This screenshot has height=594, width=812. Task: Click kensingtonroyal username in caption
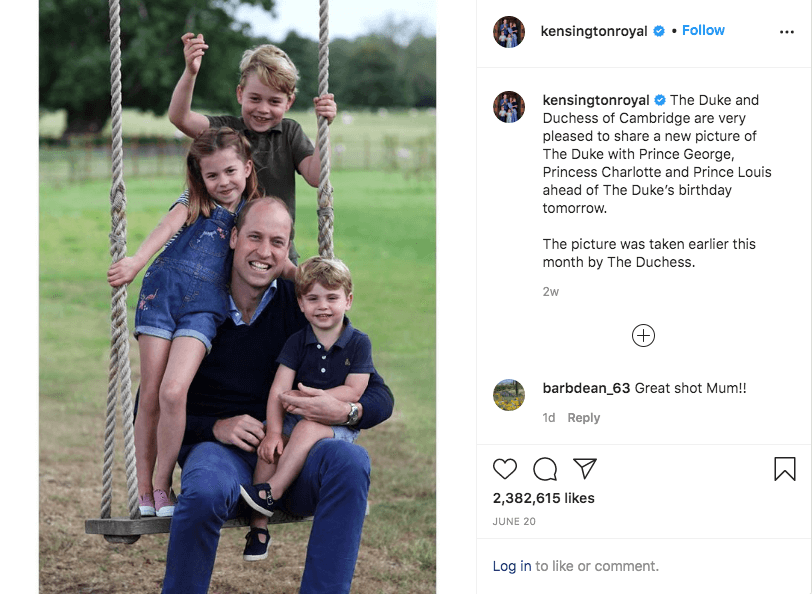pyautogui.click(x=596, y=100)
